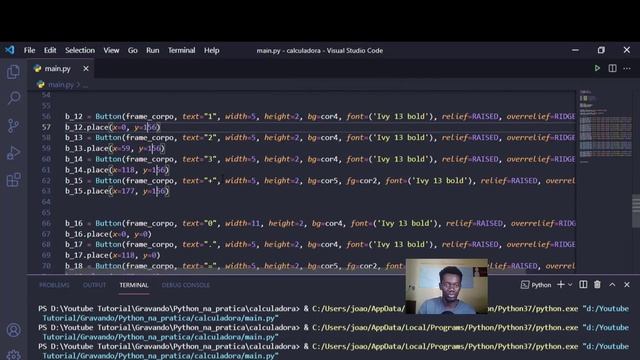Open the Extensions view
640x360 pixels.
click(13, 180)
